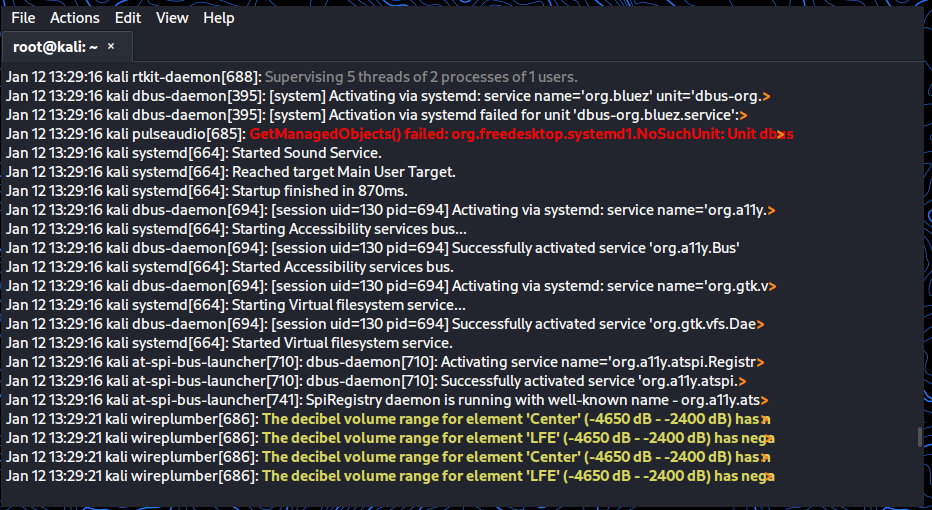Close the root@kali: ~ tab
The width and height of the screenshot is (932, 510).
tap(111, 46)
